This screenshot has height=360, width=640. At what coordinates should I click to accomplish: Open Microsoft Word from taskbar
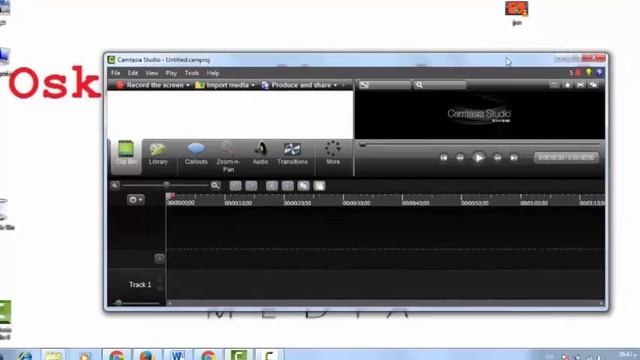coord(178,355)
